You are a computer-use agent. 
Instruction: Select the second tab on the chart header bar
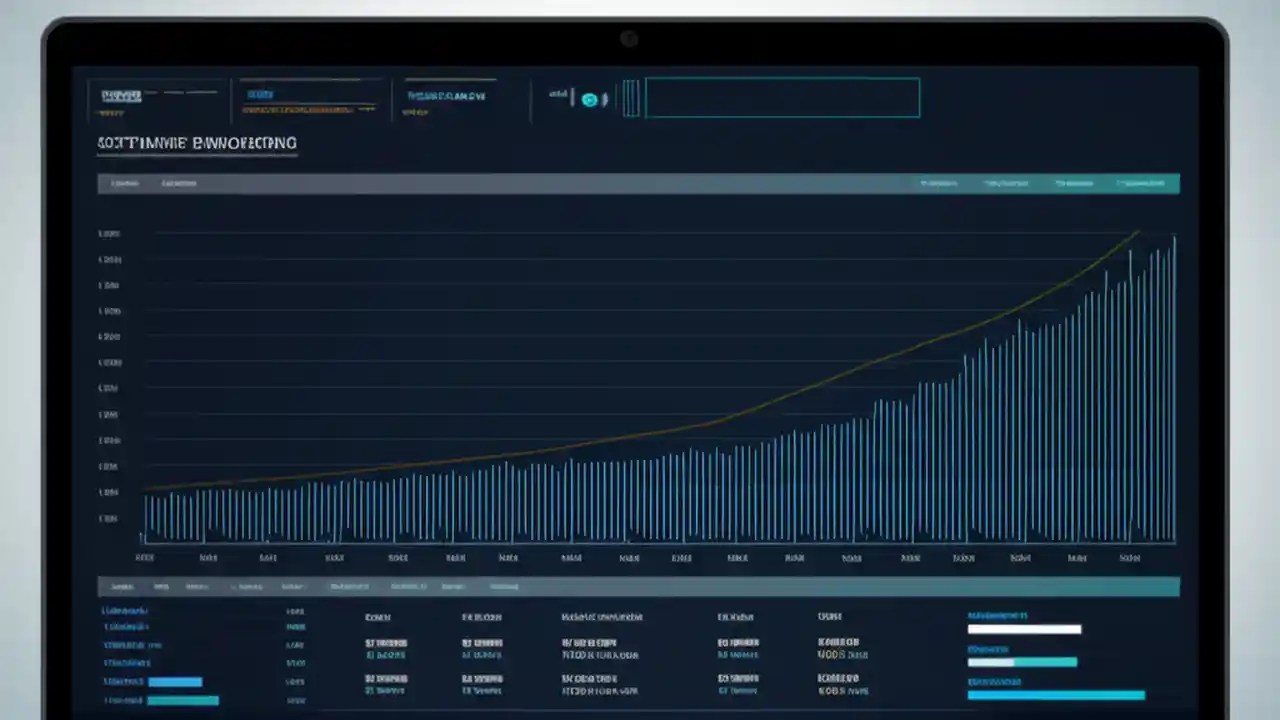coord(178,183)
